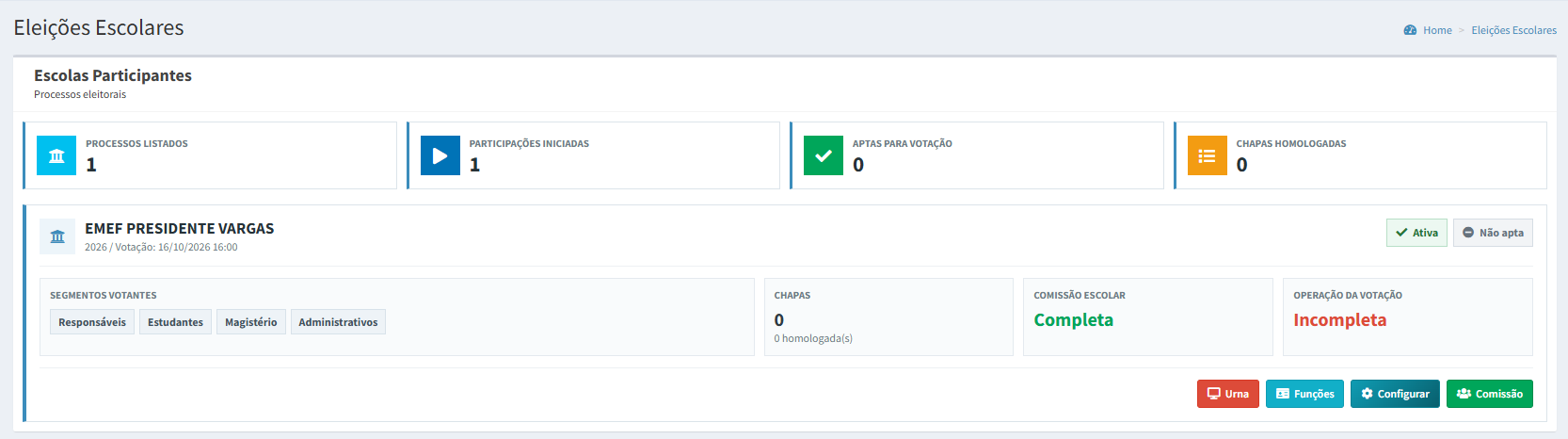
Task: Click the green checkmark icon for Aptas para Votação
Action: 824,155
